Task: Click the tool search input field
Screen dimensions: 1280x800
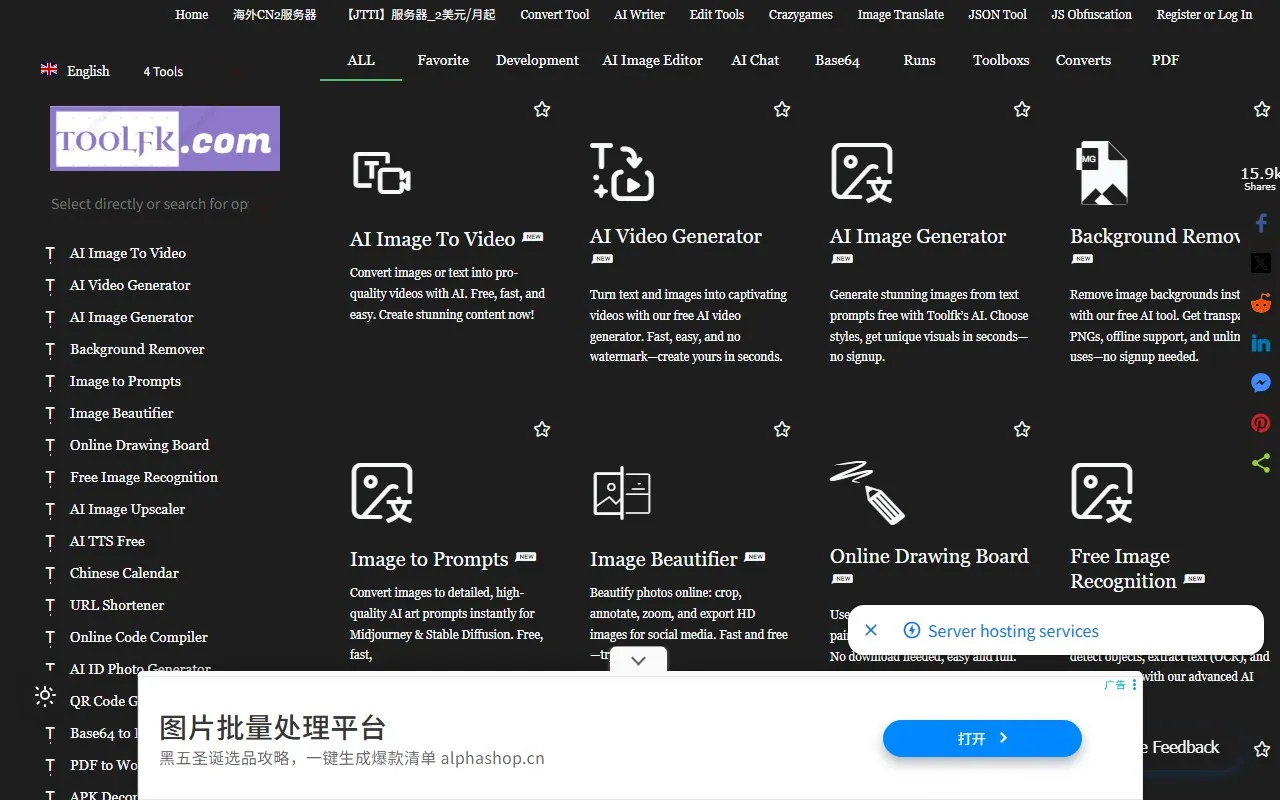Action: tap(150, 204)
